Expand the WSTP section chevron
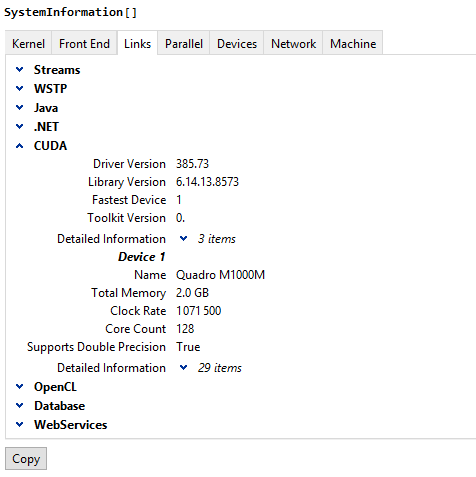 tap(20, 89)
